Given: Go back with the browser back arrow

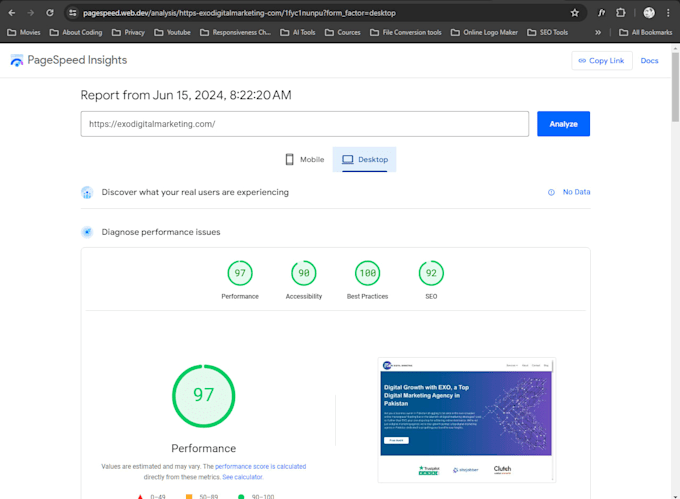Looking at the screenshot, I should 12,13.
